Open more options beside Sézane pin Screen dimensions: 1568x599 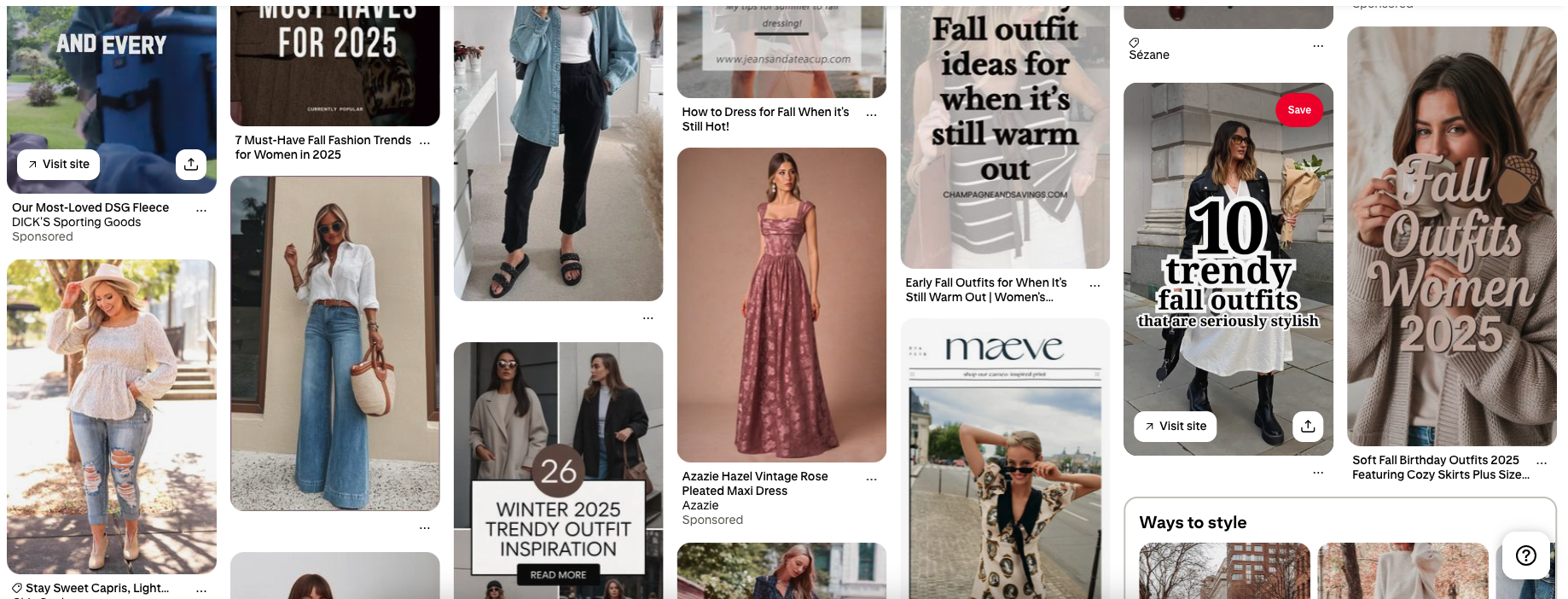tap(1318, 45)
